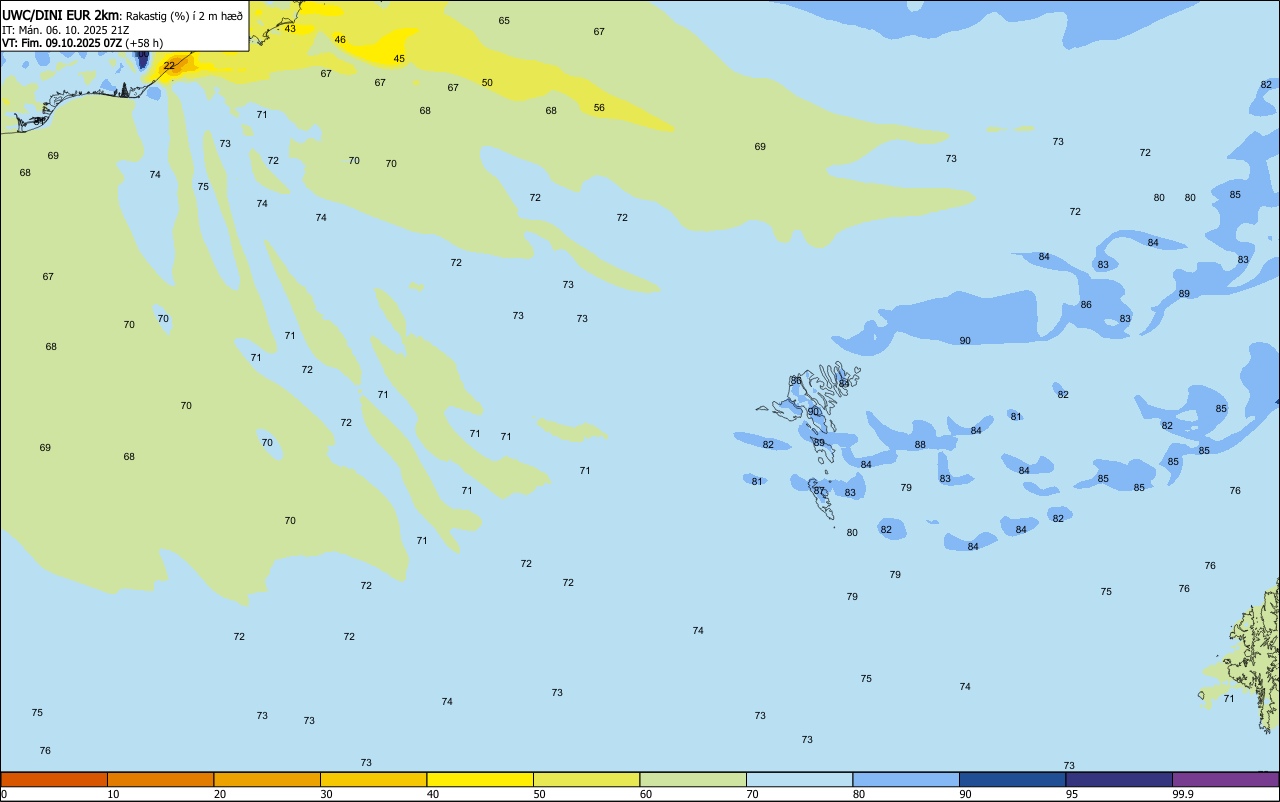Click the amber 20–30 legend swatch
This screenshot has width=1280, height=802.
[267, 779]
